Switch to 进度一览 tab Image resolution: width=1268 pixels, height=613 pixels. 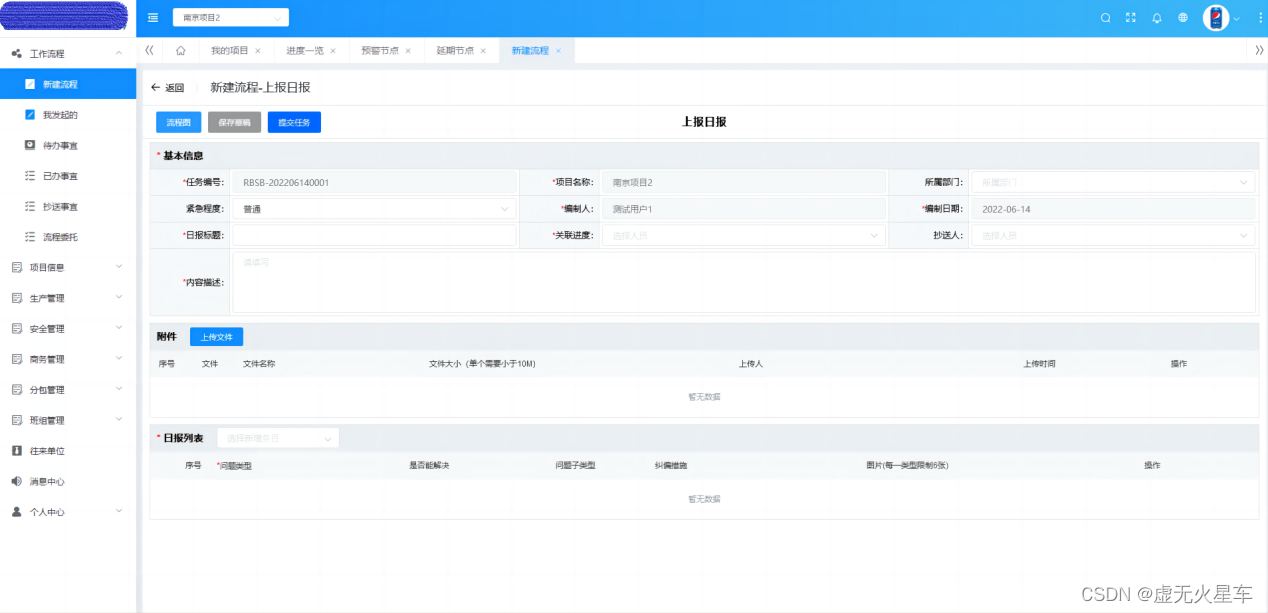click(x=304, y=51)
